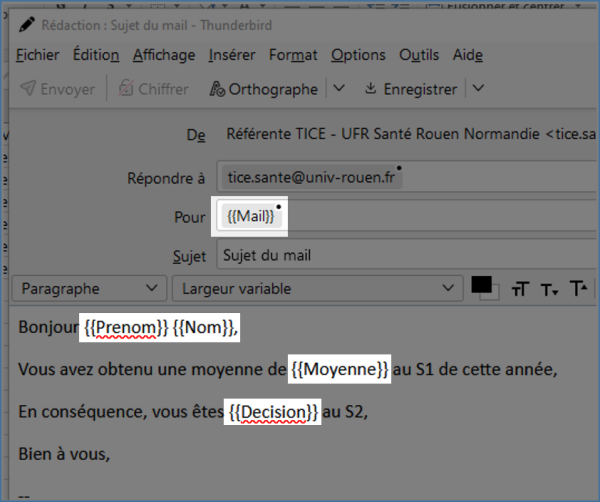
Task: Click the Enregistrer save button
Action: pos(411,89)
